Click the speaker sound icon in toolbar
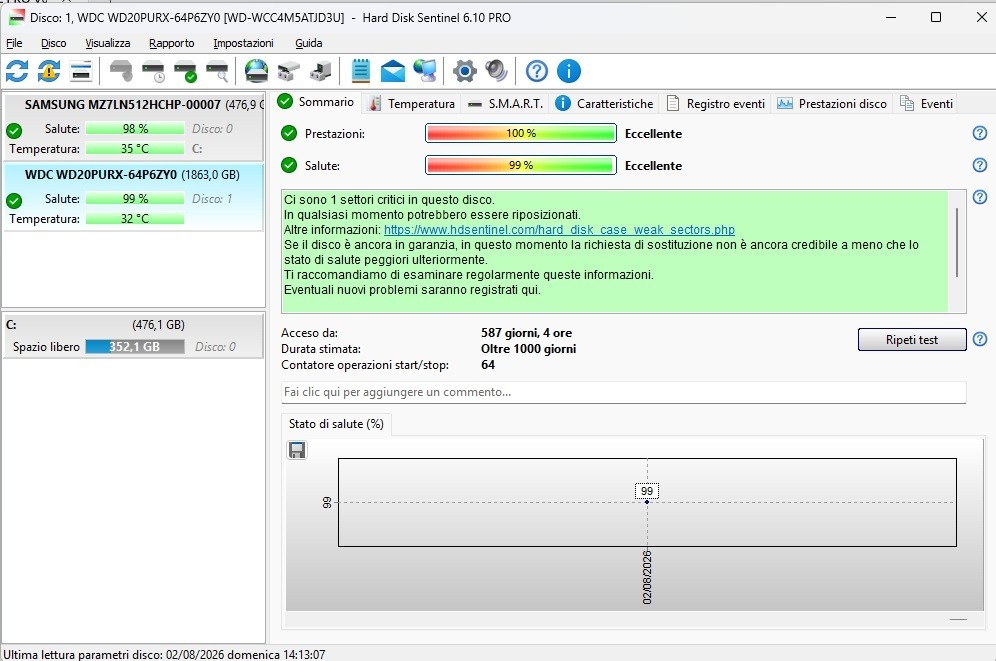This screenshot has width=996, height=661. (x=496, y=71)
